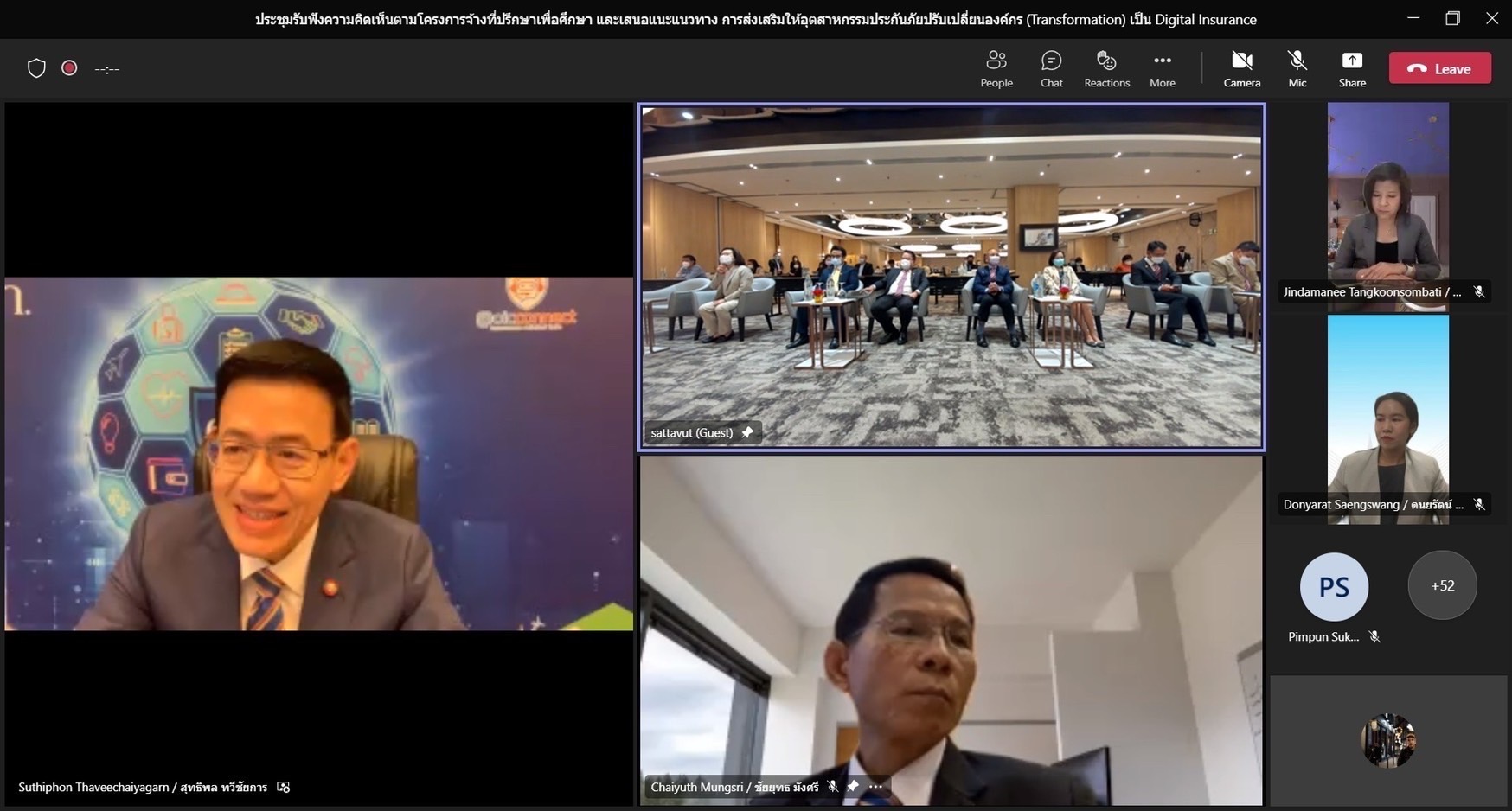
Task: Leave the meeting
Action: point(1439,68)
